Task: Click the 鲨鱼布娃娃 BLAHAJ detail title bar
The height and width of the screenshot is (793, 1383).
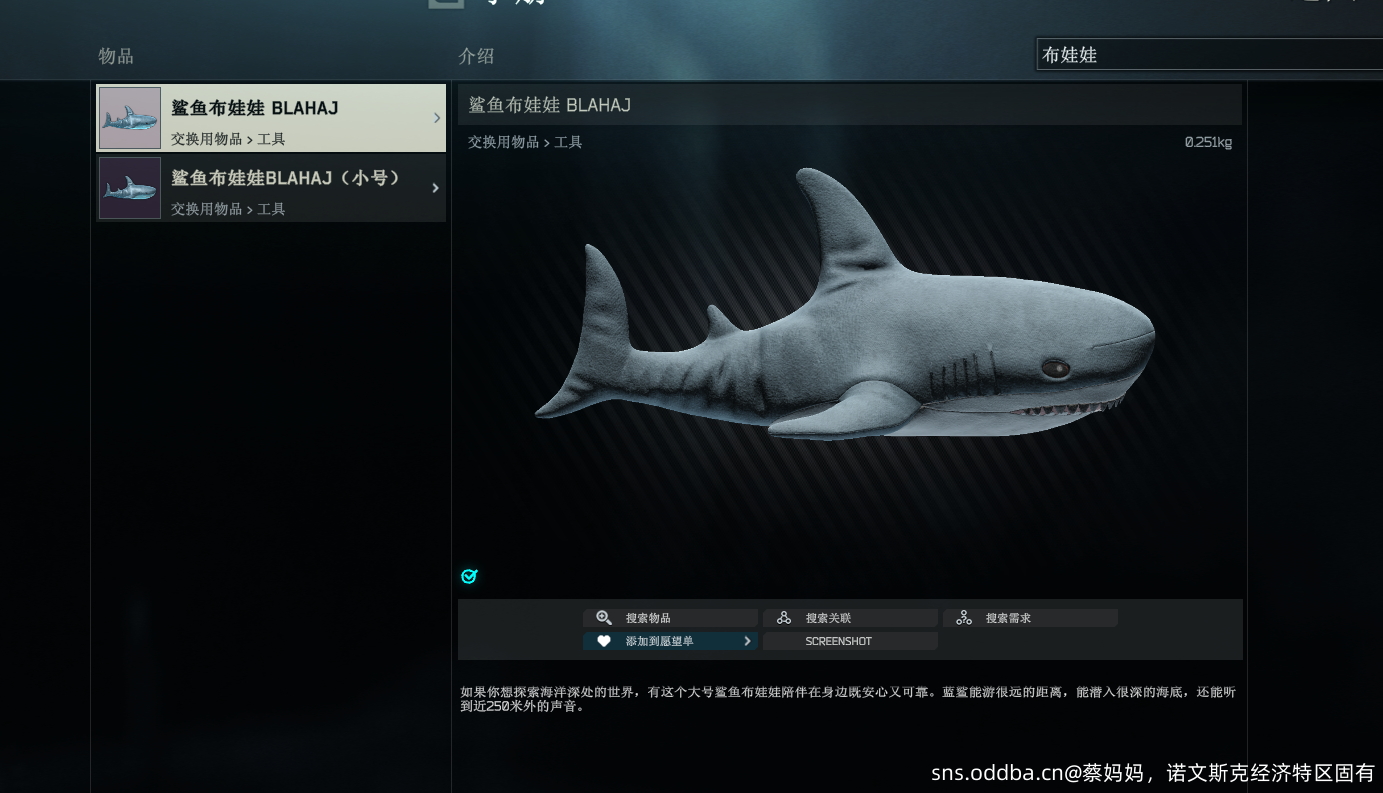Action: [x=849, y=105]
